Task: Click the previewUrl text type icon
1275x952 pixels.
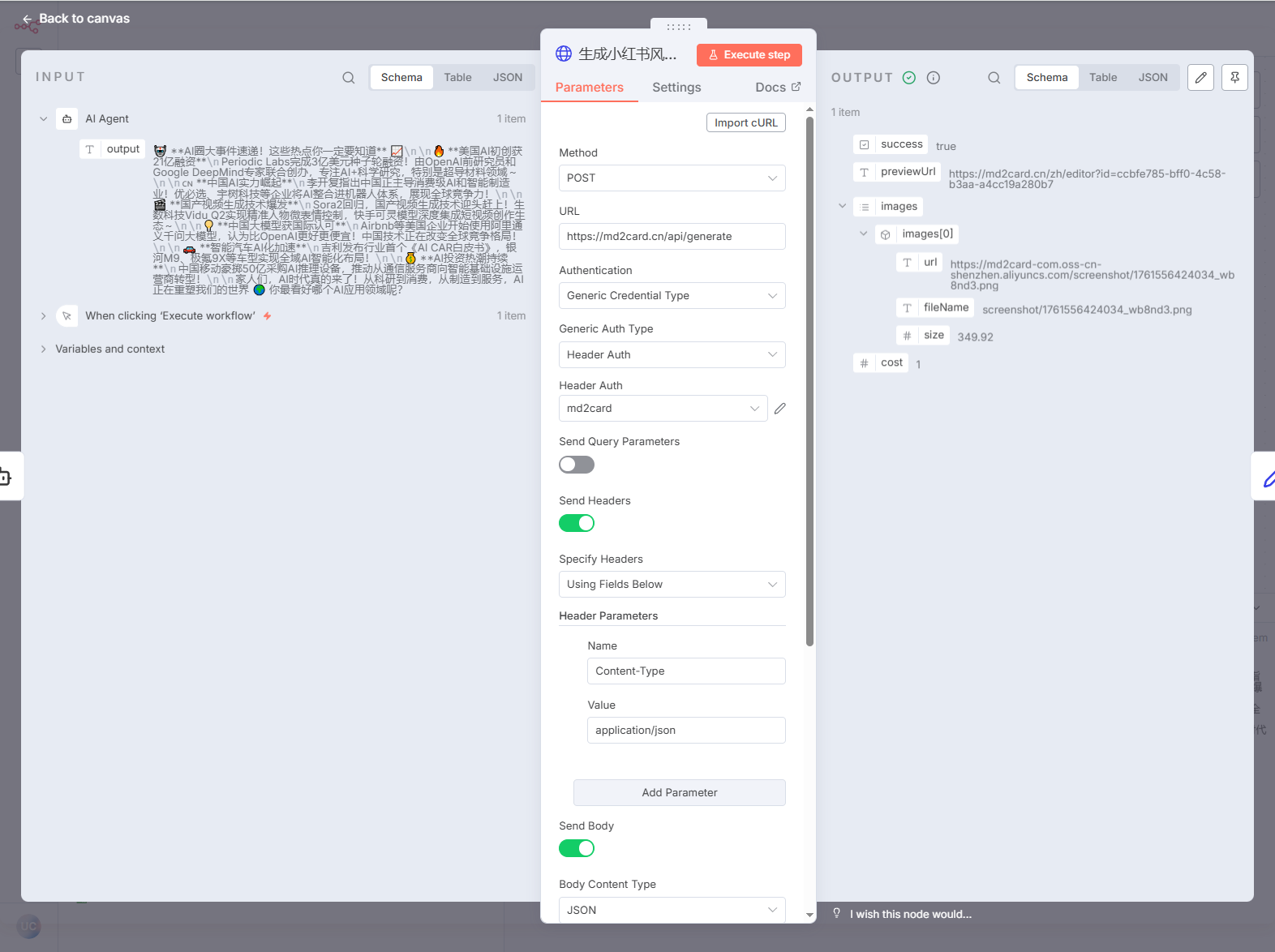Action: 865,172
